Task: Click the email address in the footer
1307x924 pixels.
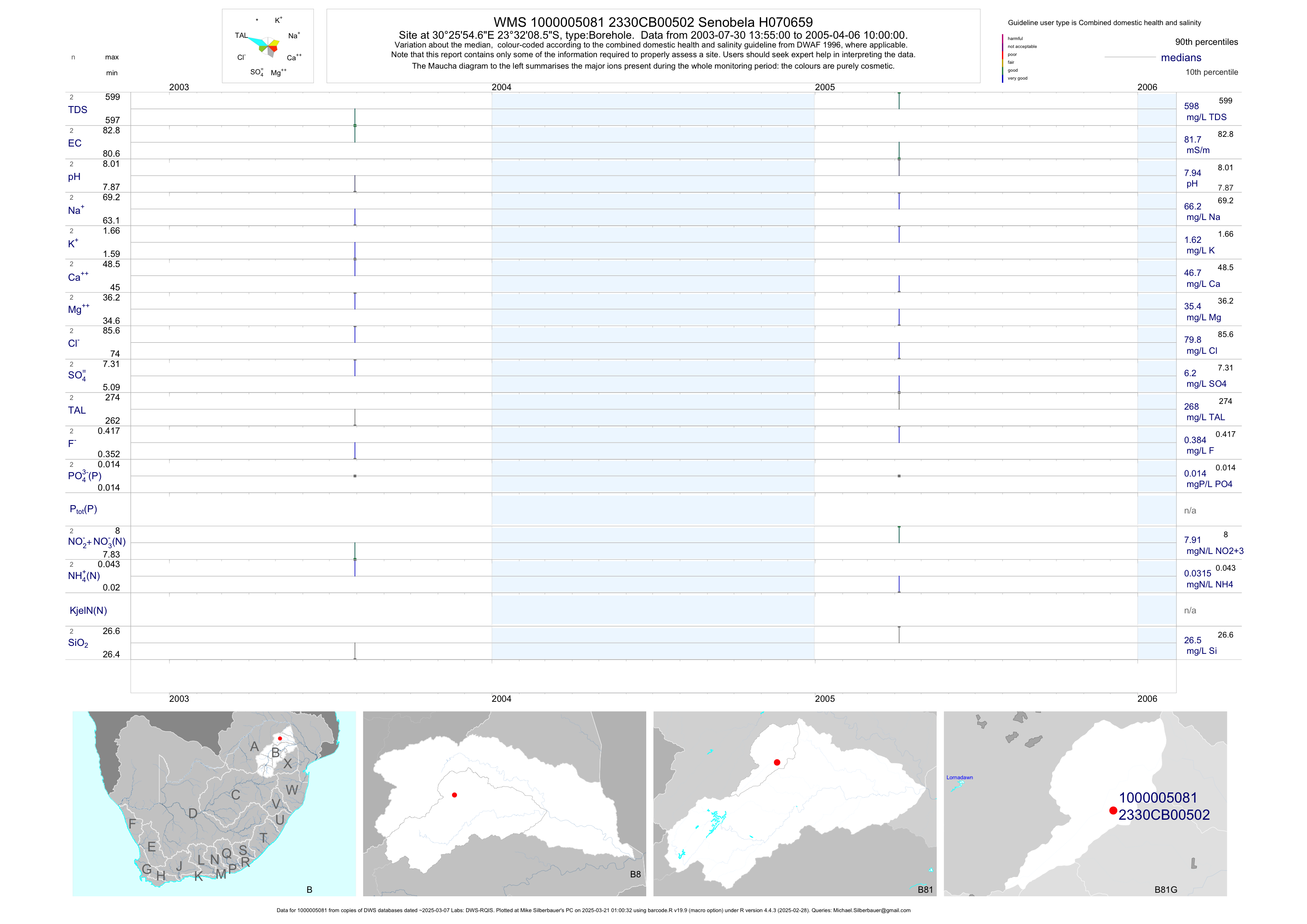Action: [872, 910]
